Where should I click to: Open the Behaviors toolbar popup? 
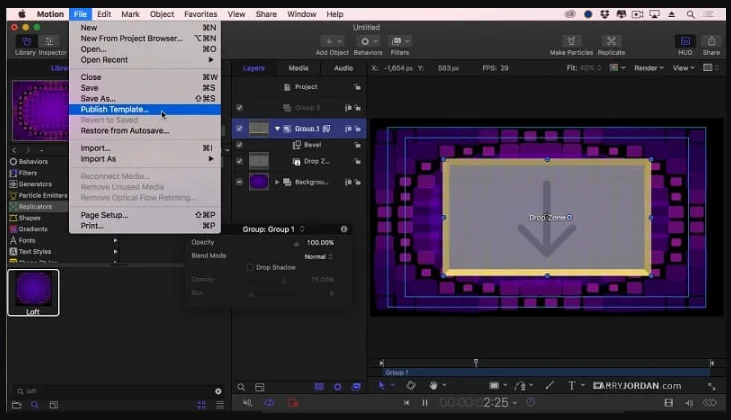[368, 41]
